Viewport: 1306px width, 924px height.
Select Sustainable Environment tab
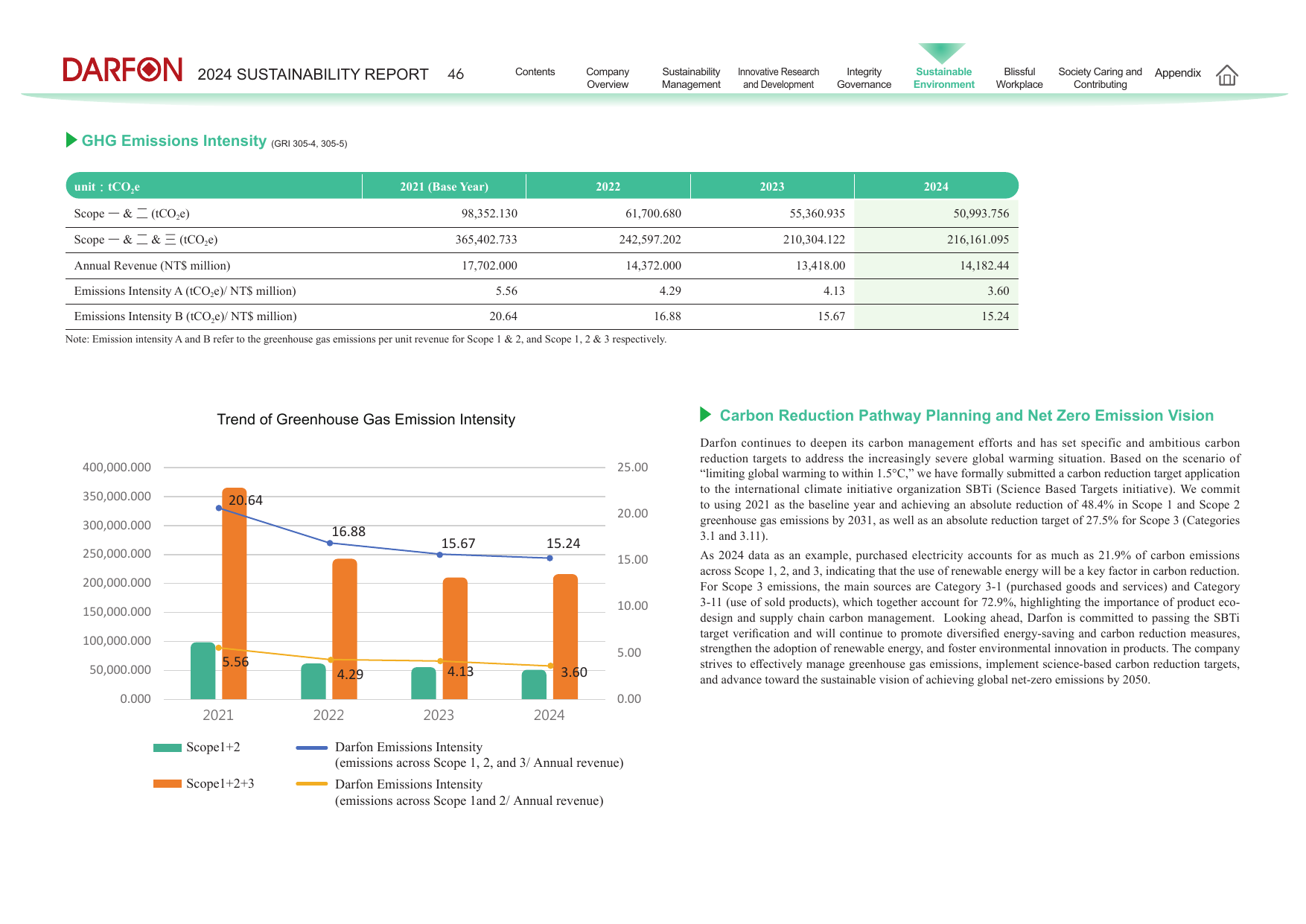point(943,78)
